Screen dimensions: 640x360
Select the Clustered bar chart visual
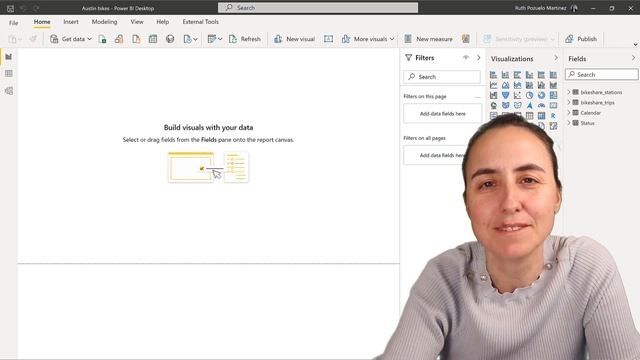pos(518,75)
